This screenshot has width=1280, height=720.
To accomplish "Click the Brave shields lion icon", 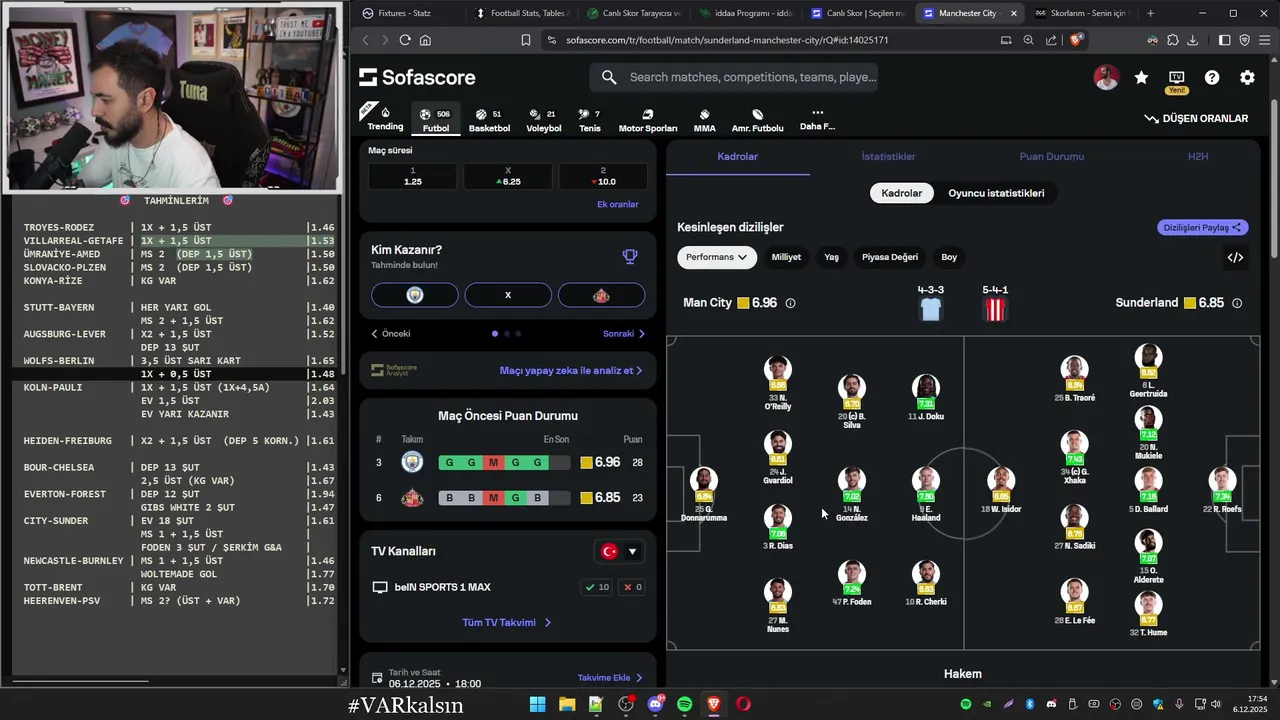I will 1076,40.
